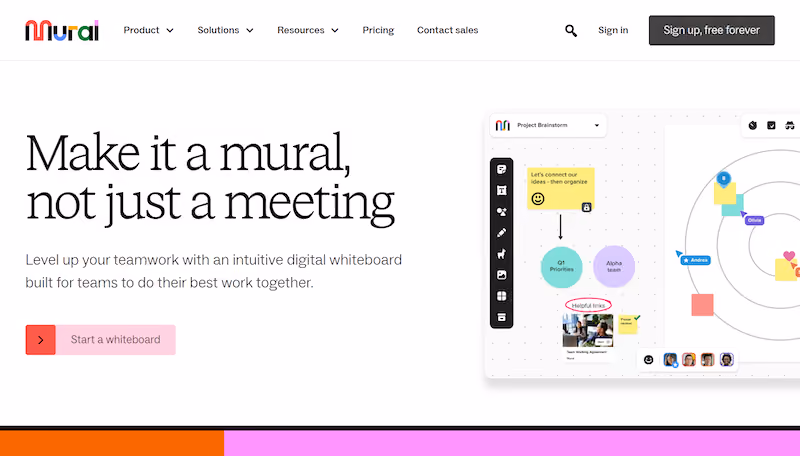Click the salmon red square on the board
The height and width of the screenshot is (456, 800).
tap(702, 305)
